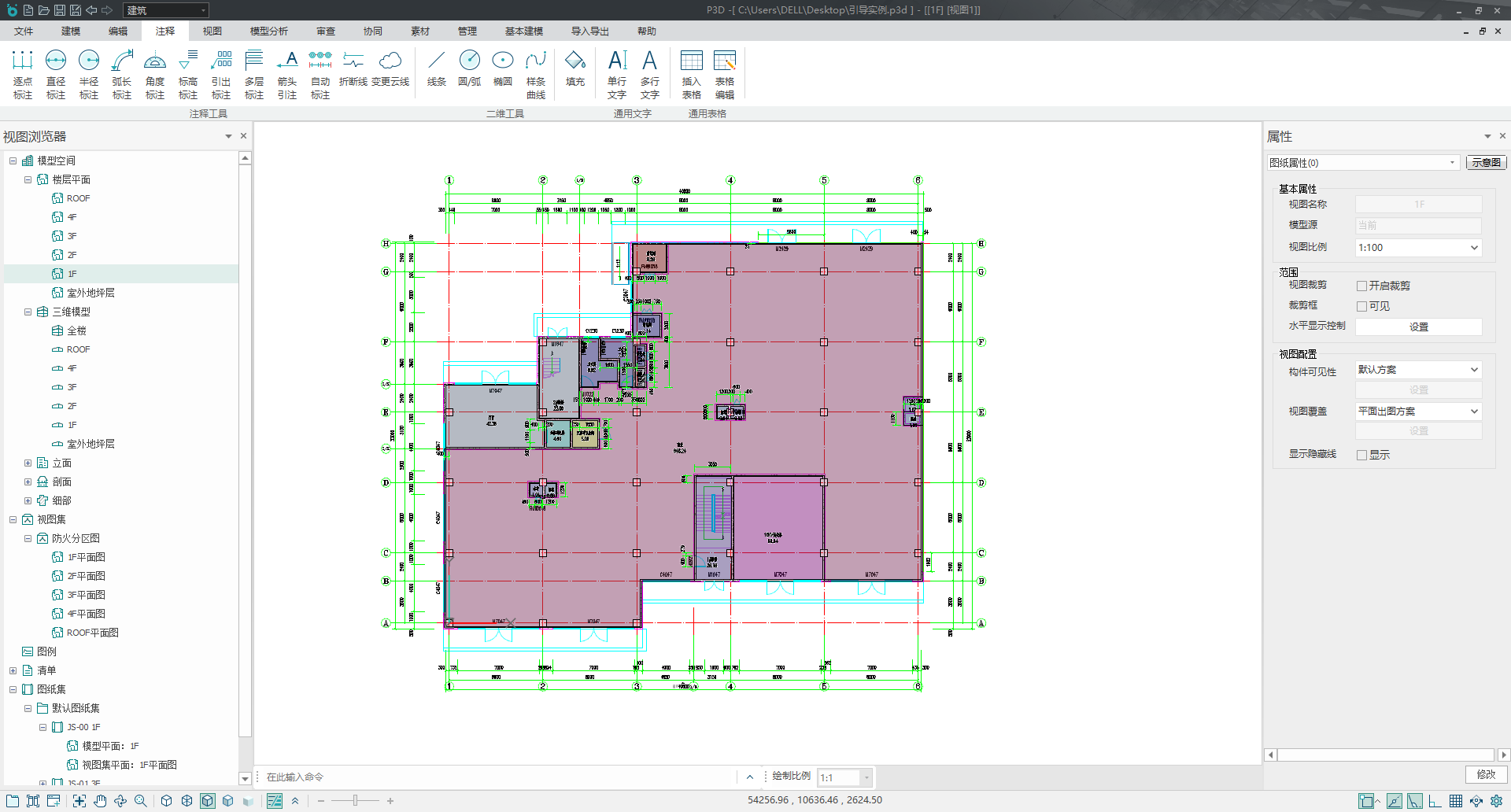
Task: Open the 视图比例 1:100 dropdown
Action: pyautogui.click(x=1418, y=248)
